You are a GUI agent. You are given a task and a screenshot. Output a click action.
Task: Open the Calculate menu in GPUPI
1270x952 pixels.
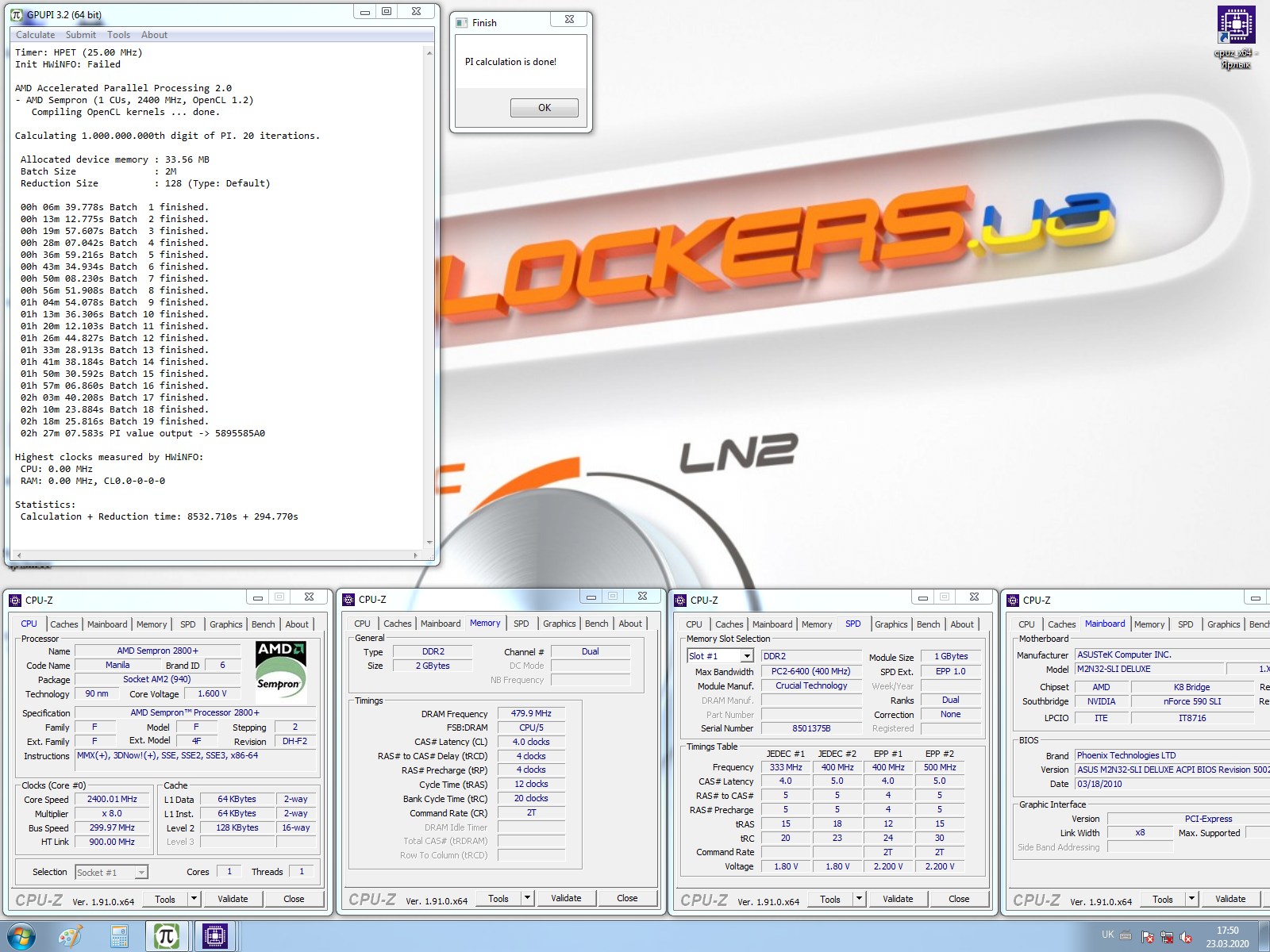click(x=36, y=35)
